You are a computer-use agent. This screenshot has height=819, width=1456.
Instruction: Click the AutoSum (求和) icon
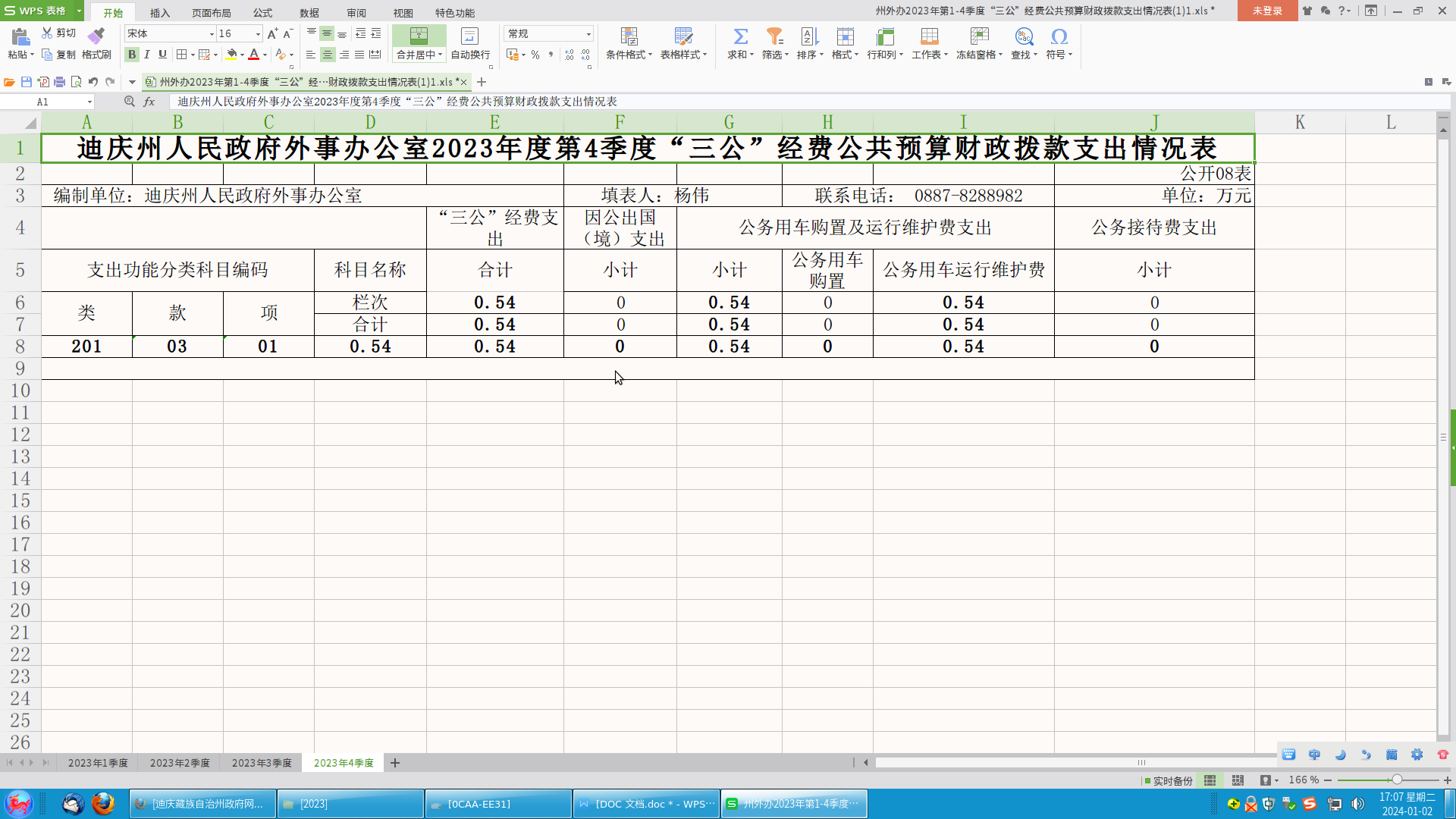point(740,36)
